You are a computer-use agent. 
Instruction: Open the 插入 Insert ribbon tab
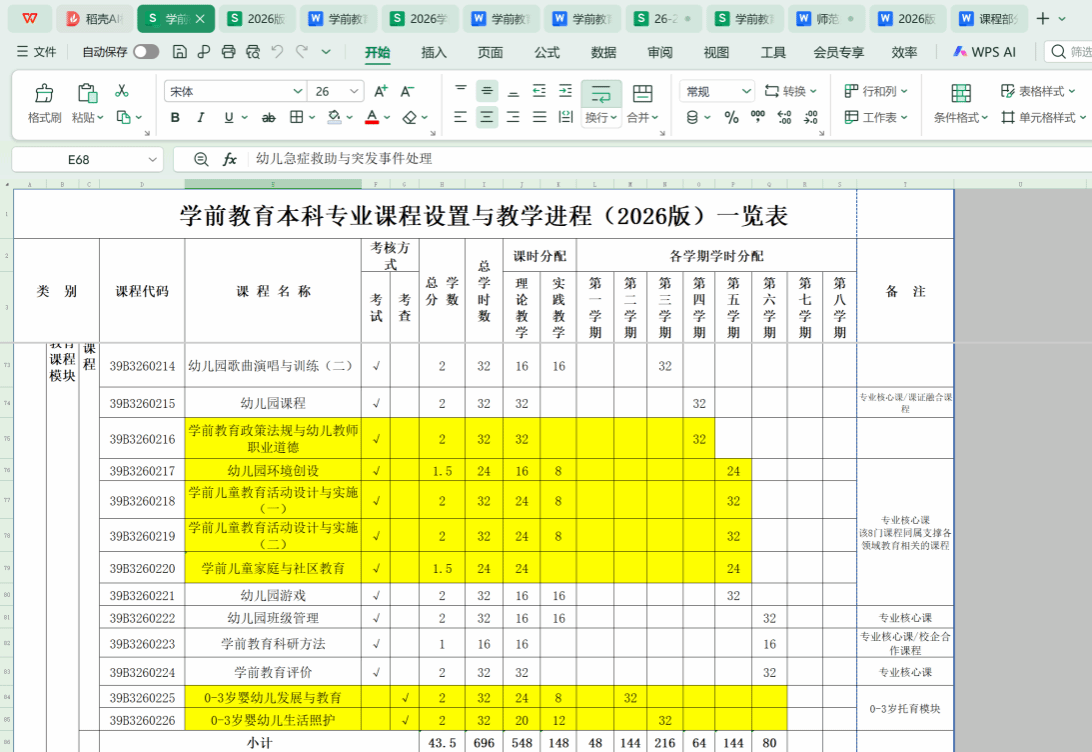click(434, 52)
